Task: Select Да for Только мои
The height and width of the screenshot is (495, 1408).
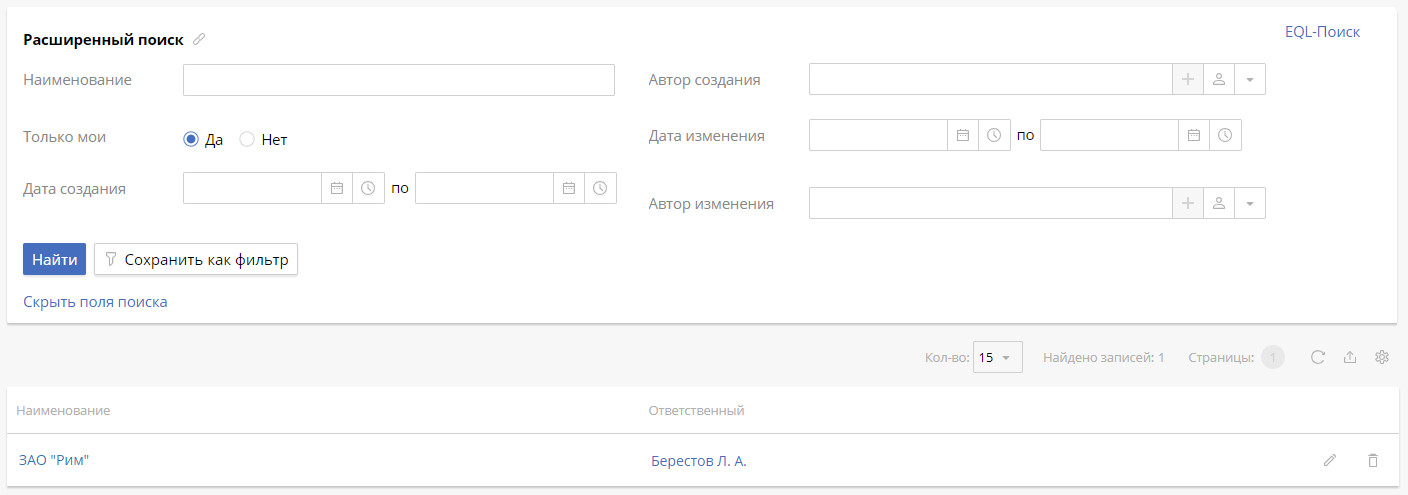Action: 192,140
